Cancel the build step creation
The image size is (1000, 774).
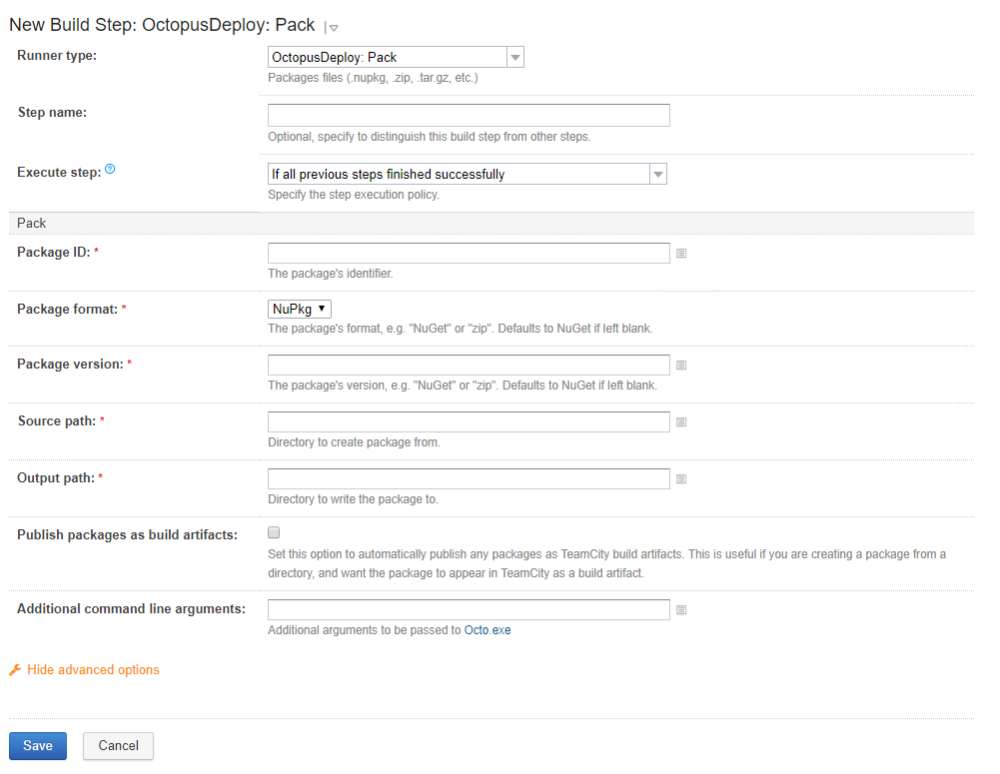click(x=118, y=746)
